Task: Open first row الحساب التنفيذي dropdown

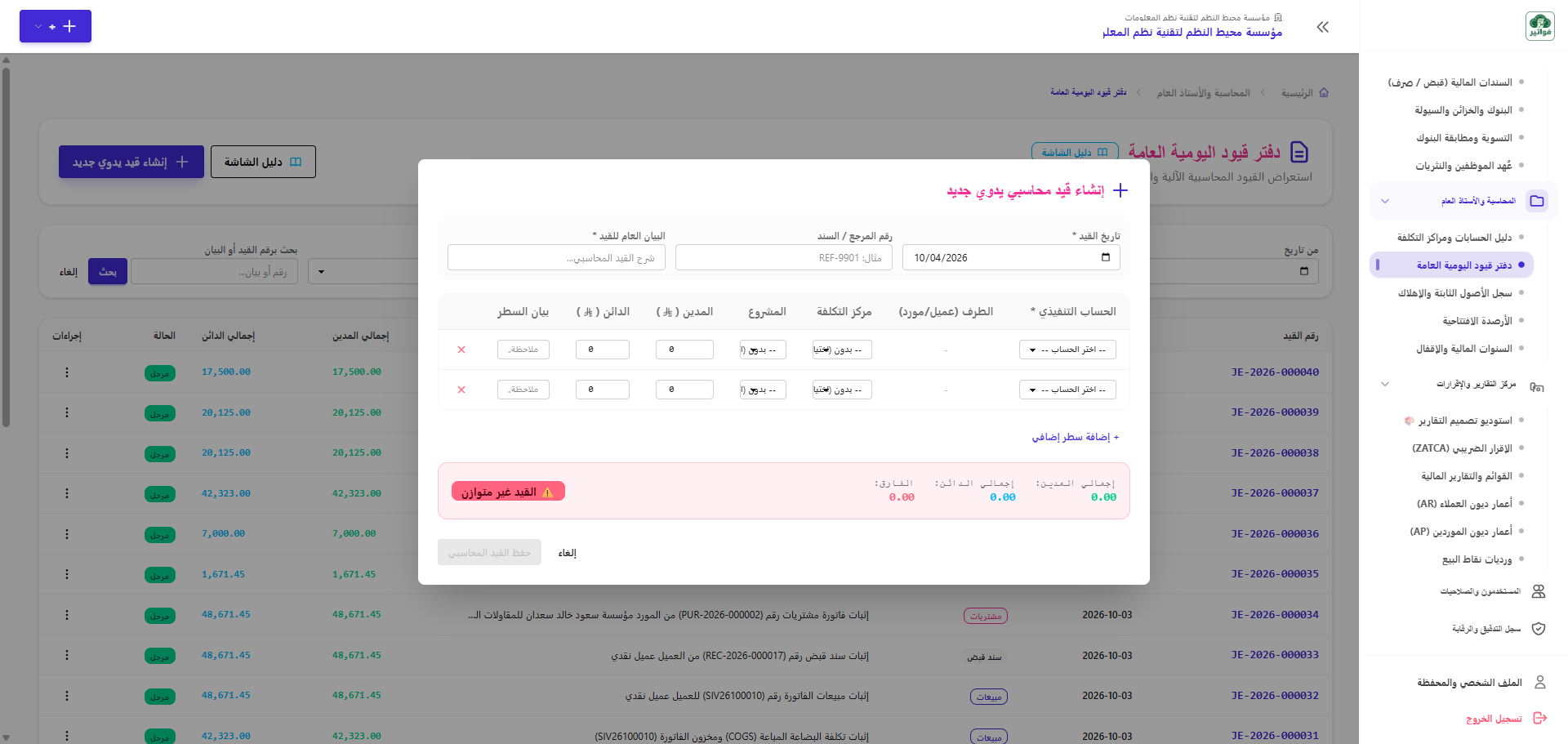Action: point(1067,350)
